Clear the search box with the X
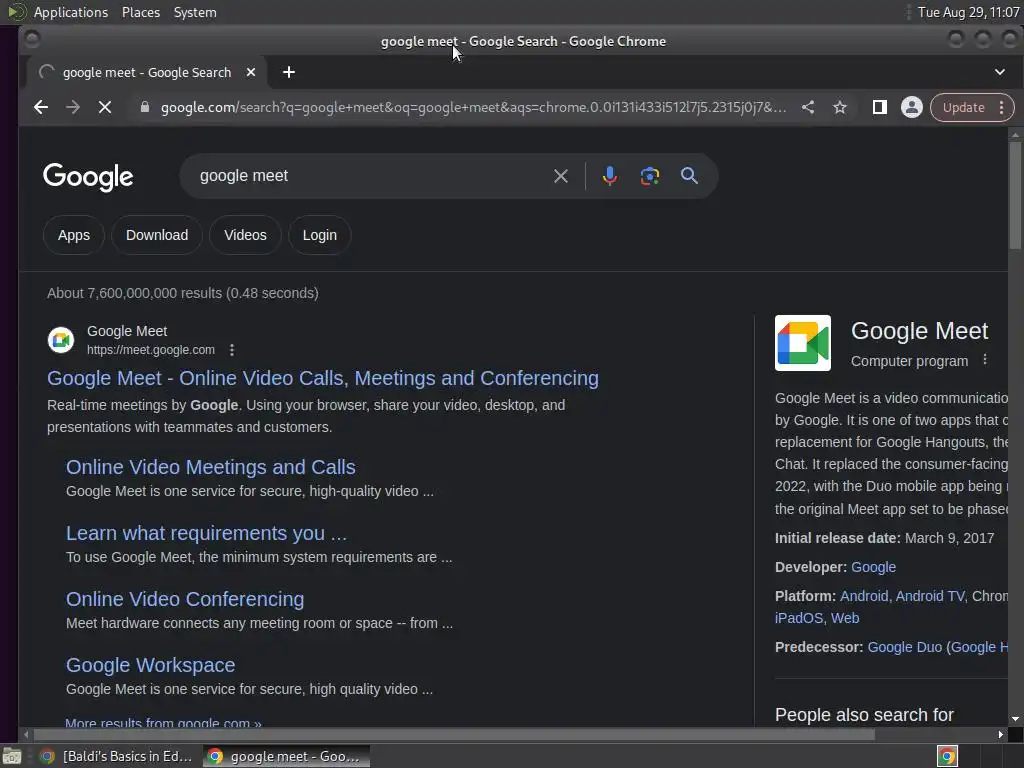The width and height of the screenshot is (1024, 768). 560,176
